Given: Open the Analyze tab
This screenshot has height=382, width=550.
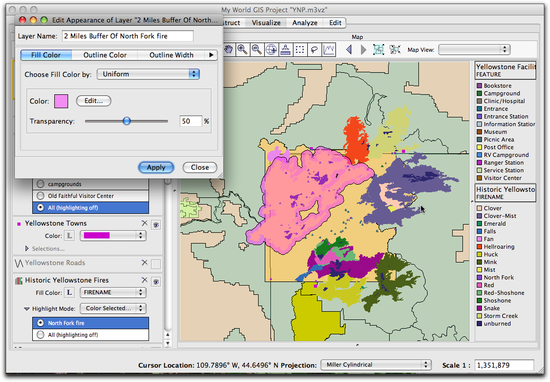Looking at the screenshot, I should pos(304,23).
